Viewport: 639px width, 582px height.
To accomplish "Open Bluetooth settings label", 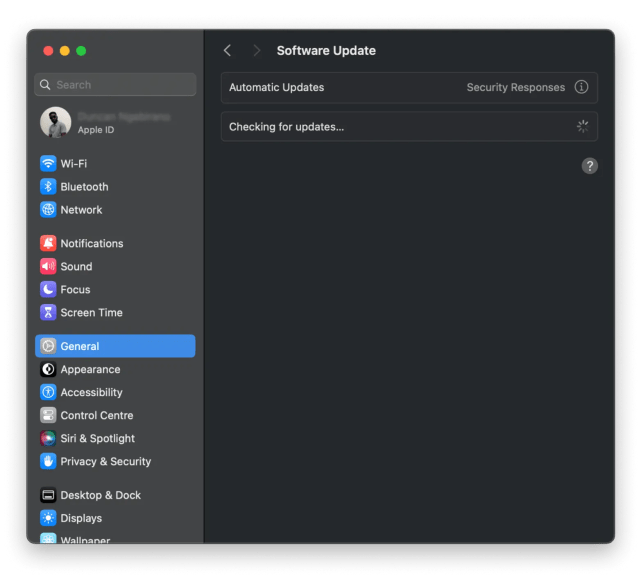I will tap(84, 187).
